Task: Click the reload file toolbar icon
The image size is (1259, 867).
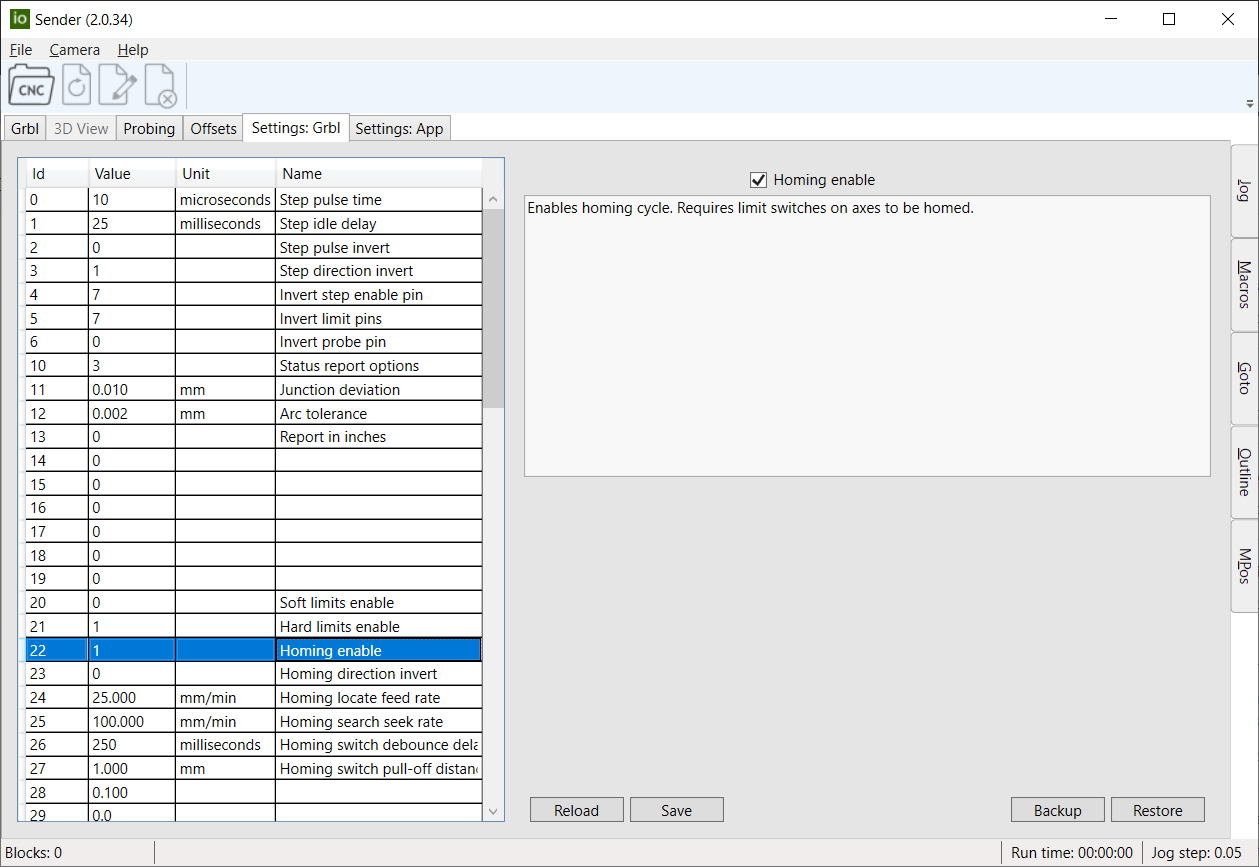Action: [x=77, y=86]
